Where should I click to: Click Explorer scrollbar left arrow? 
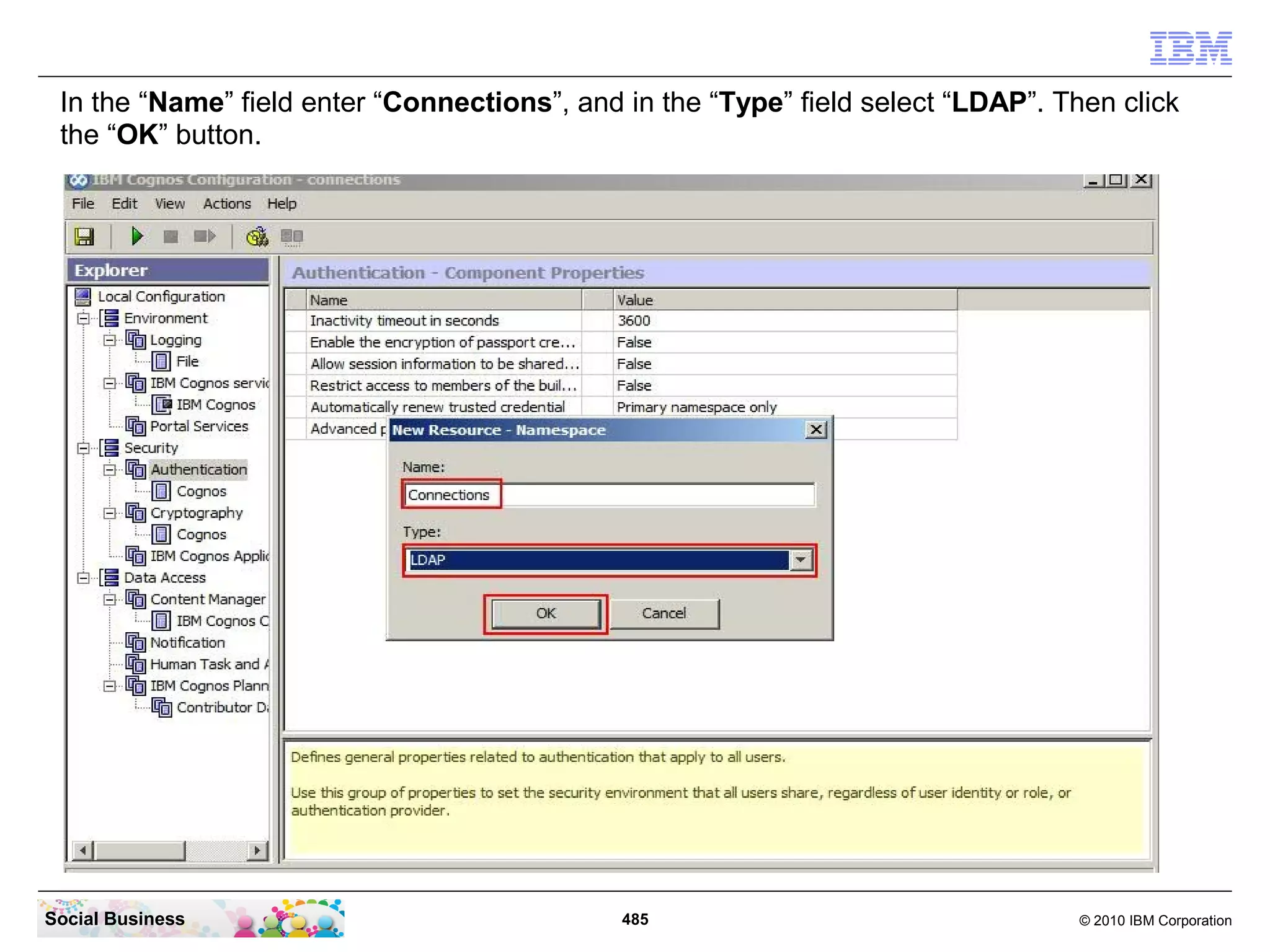point(82,850)
